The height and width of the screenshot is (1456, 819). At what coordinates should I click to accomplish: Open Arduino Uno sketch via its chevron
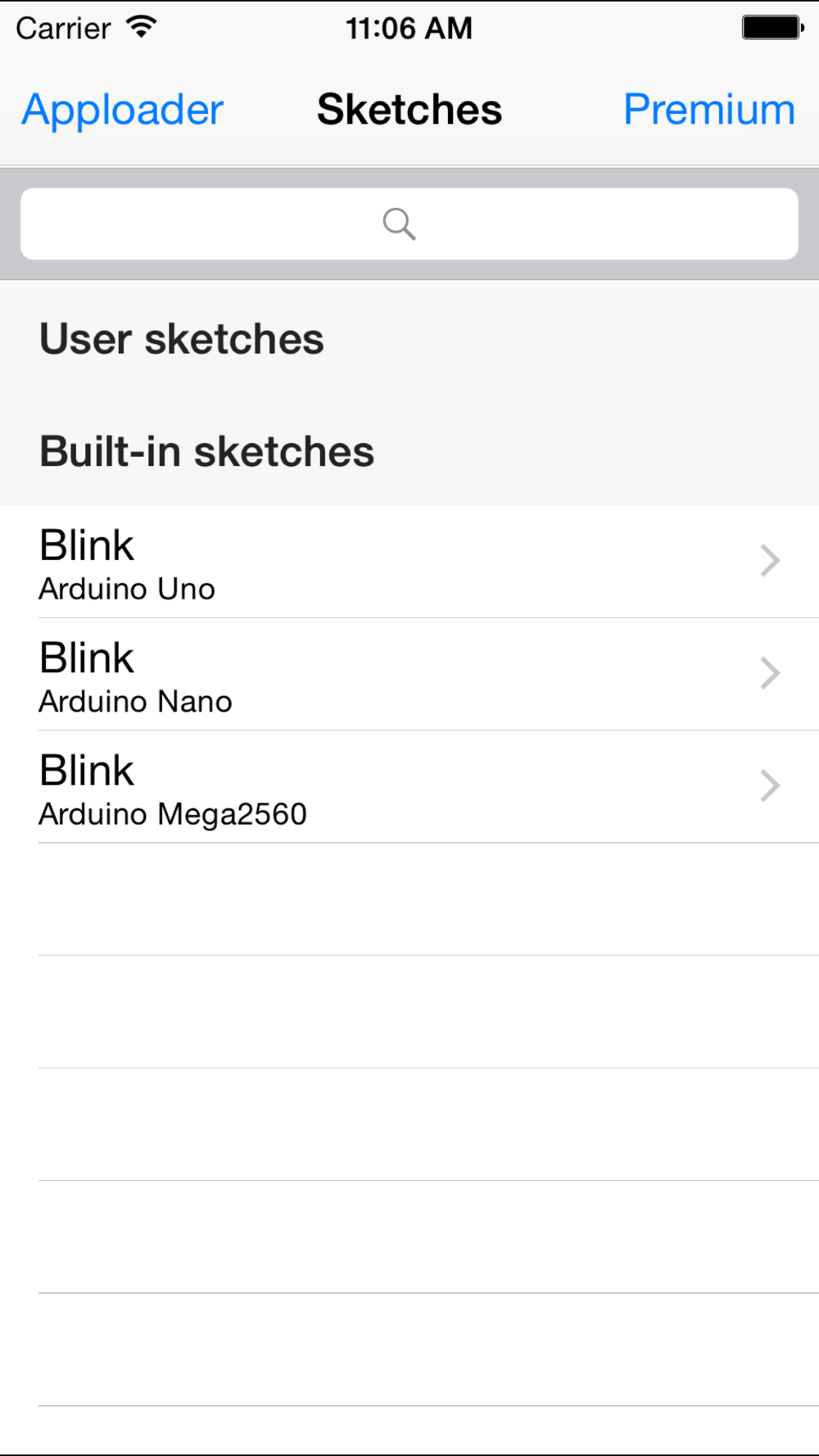tap(770, 561)
